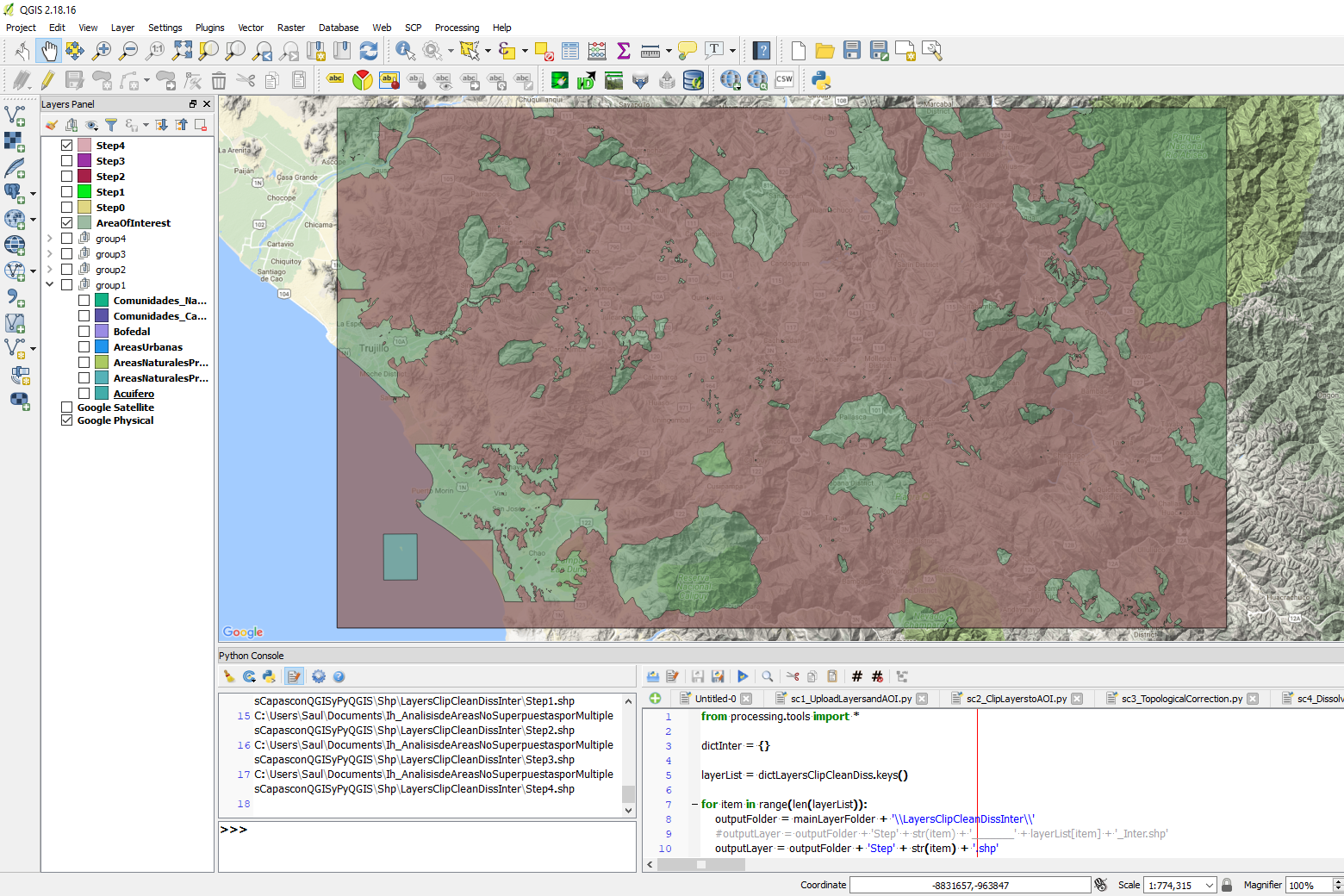Open the attribute table

click(x=570, y=51)
